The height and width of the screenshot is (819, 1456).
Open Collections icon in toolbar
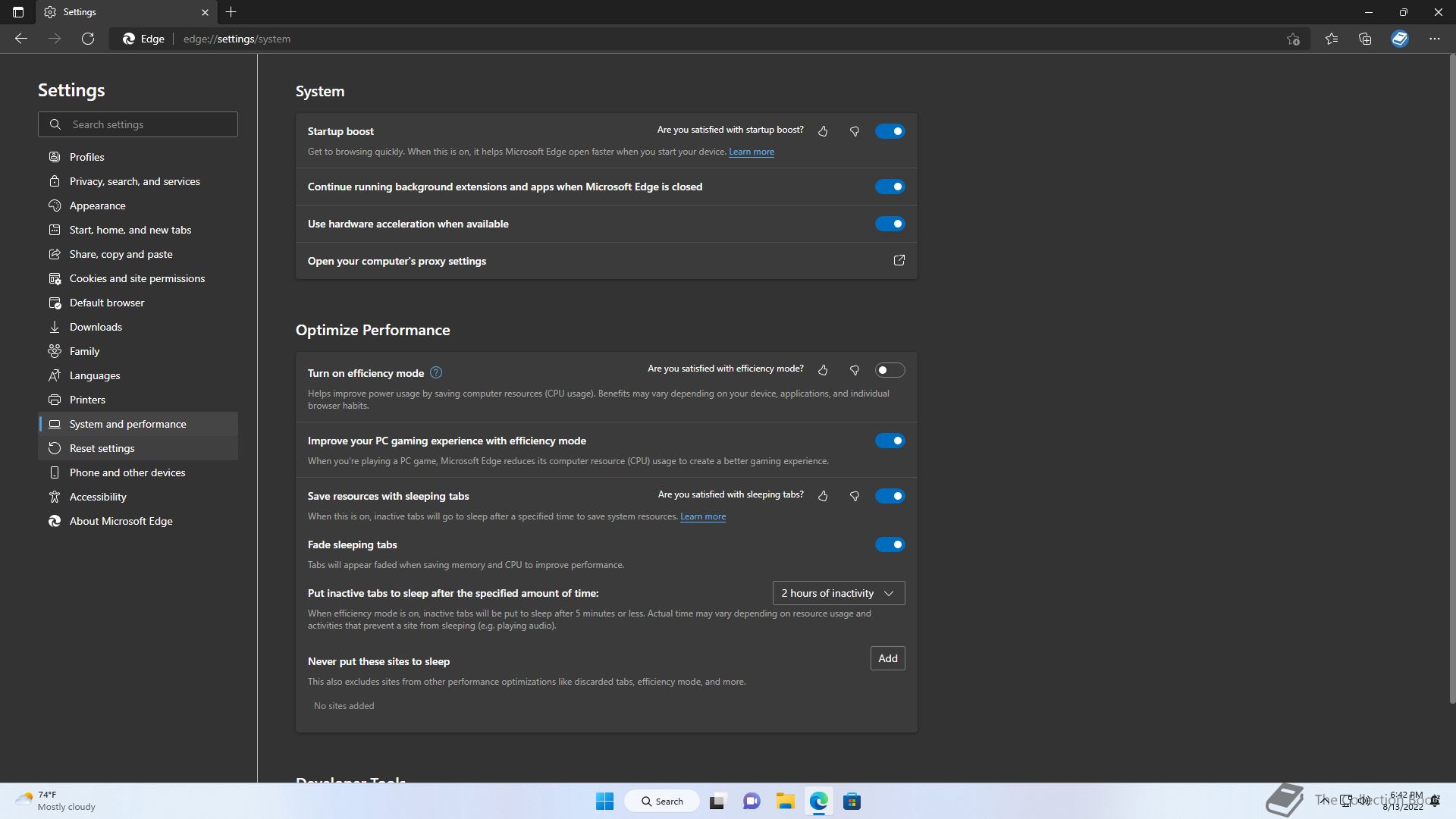pos(1365,39)
